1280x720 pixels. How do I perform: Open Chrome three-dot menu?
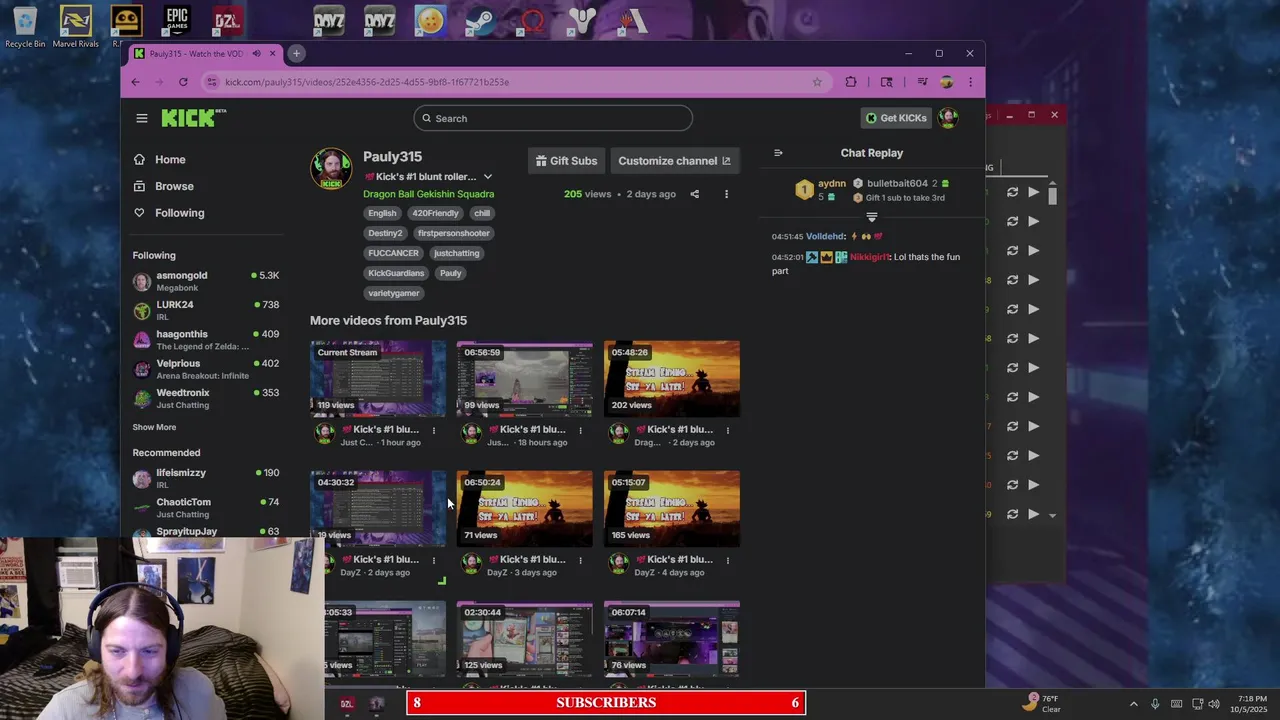pos(970,82)
